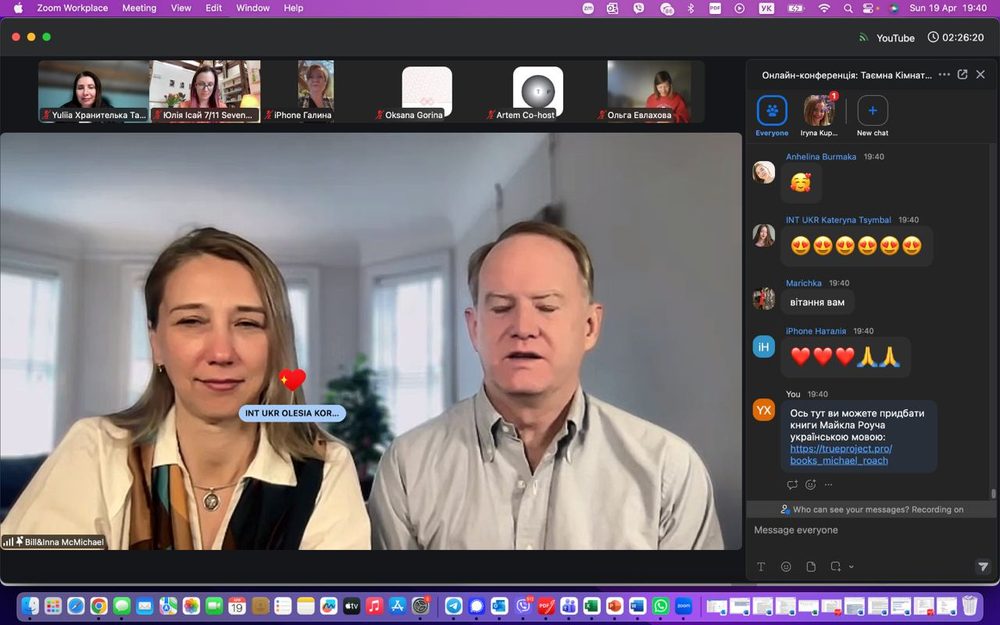Click the 'Who can see your messages?' notice
Screen dimensions: 1000x625
pyautogui.click(x=871, y=510)
